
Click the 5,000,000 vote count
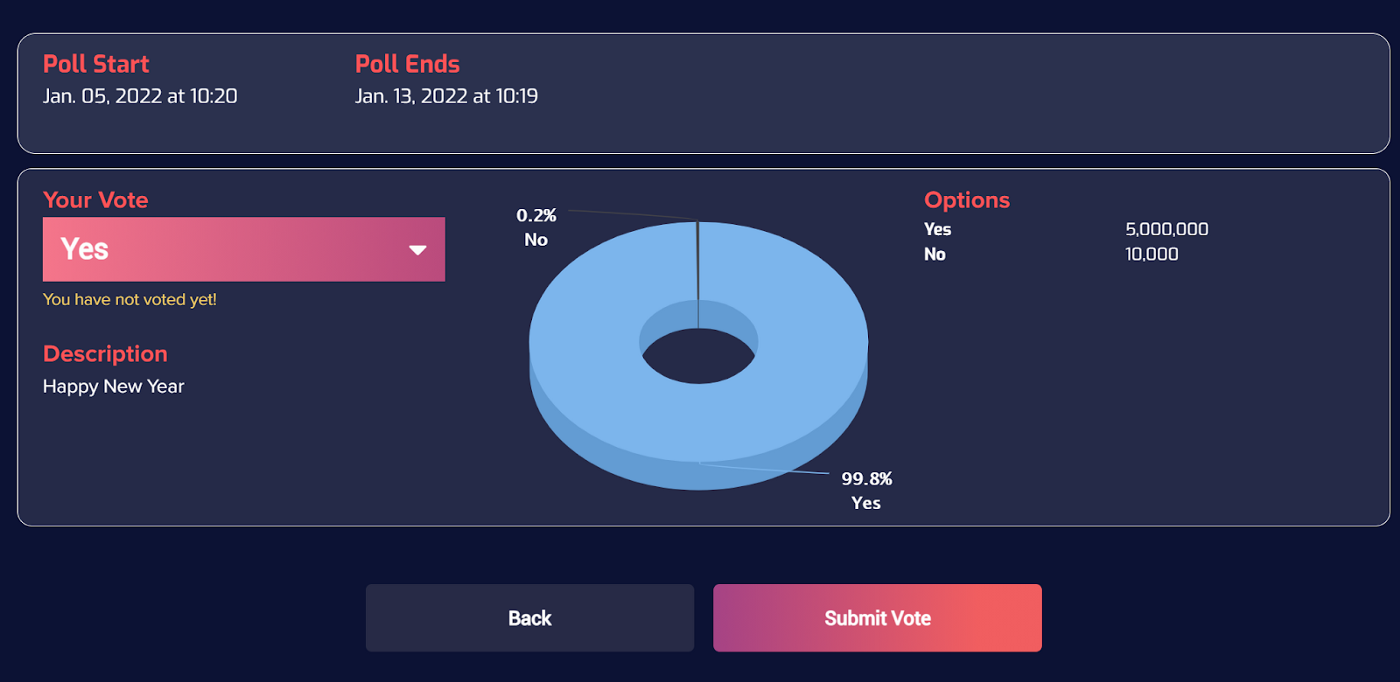coord(1166,229)
